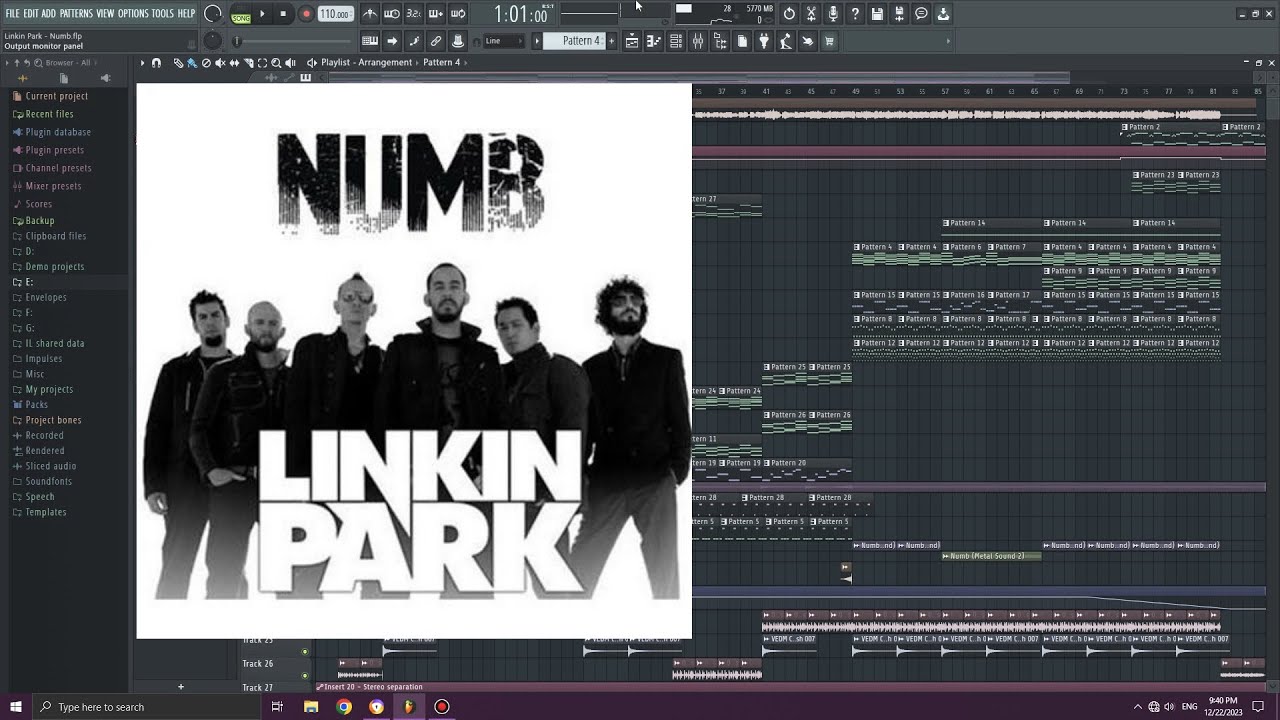This screenshot has width=1280, height=720.
Task: Toggle overdub blend recording
Action: 436,14
